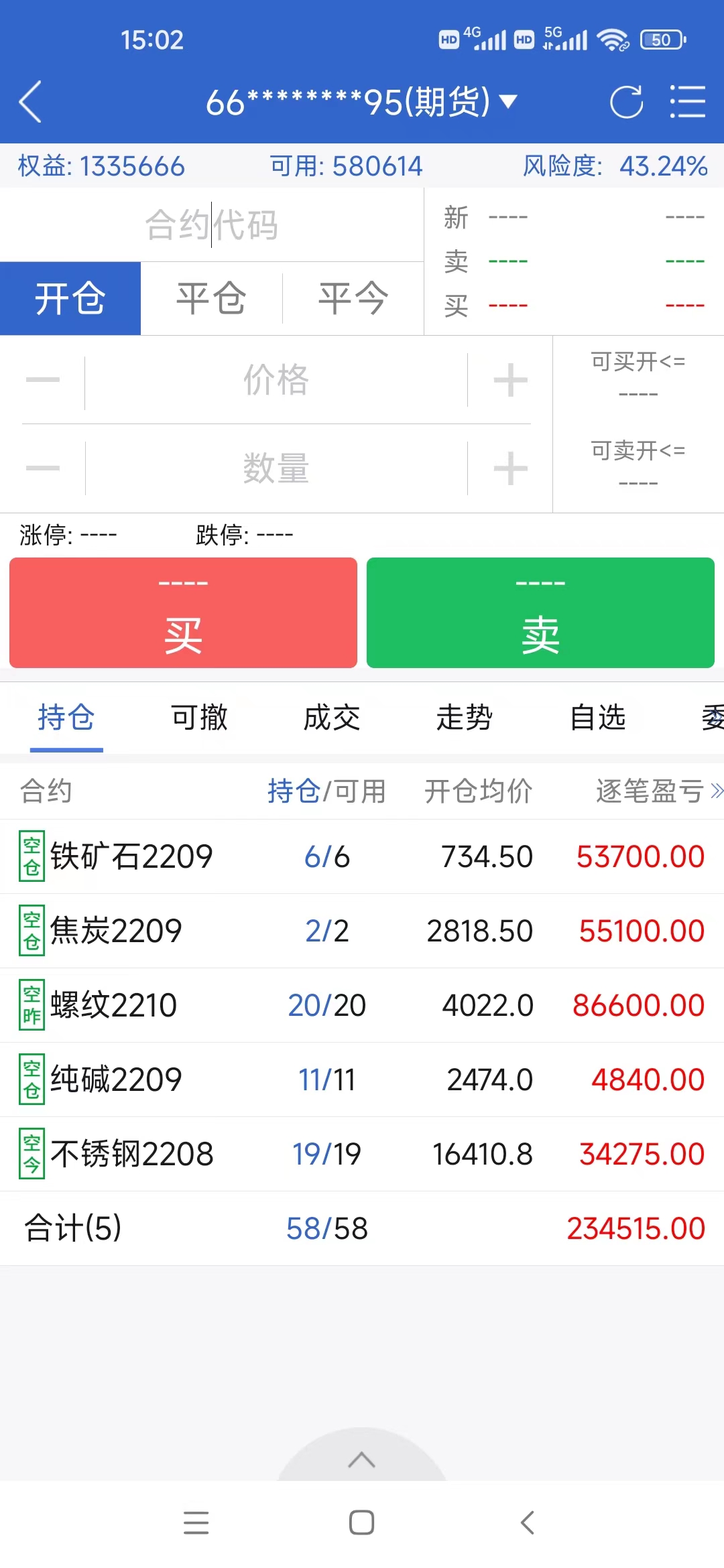Viewport: 724px width, 1568px height.
Task: Refresh account data with circular arrow icon
Action: tap(626, 102)
